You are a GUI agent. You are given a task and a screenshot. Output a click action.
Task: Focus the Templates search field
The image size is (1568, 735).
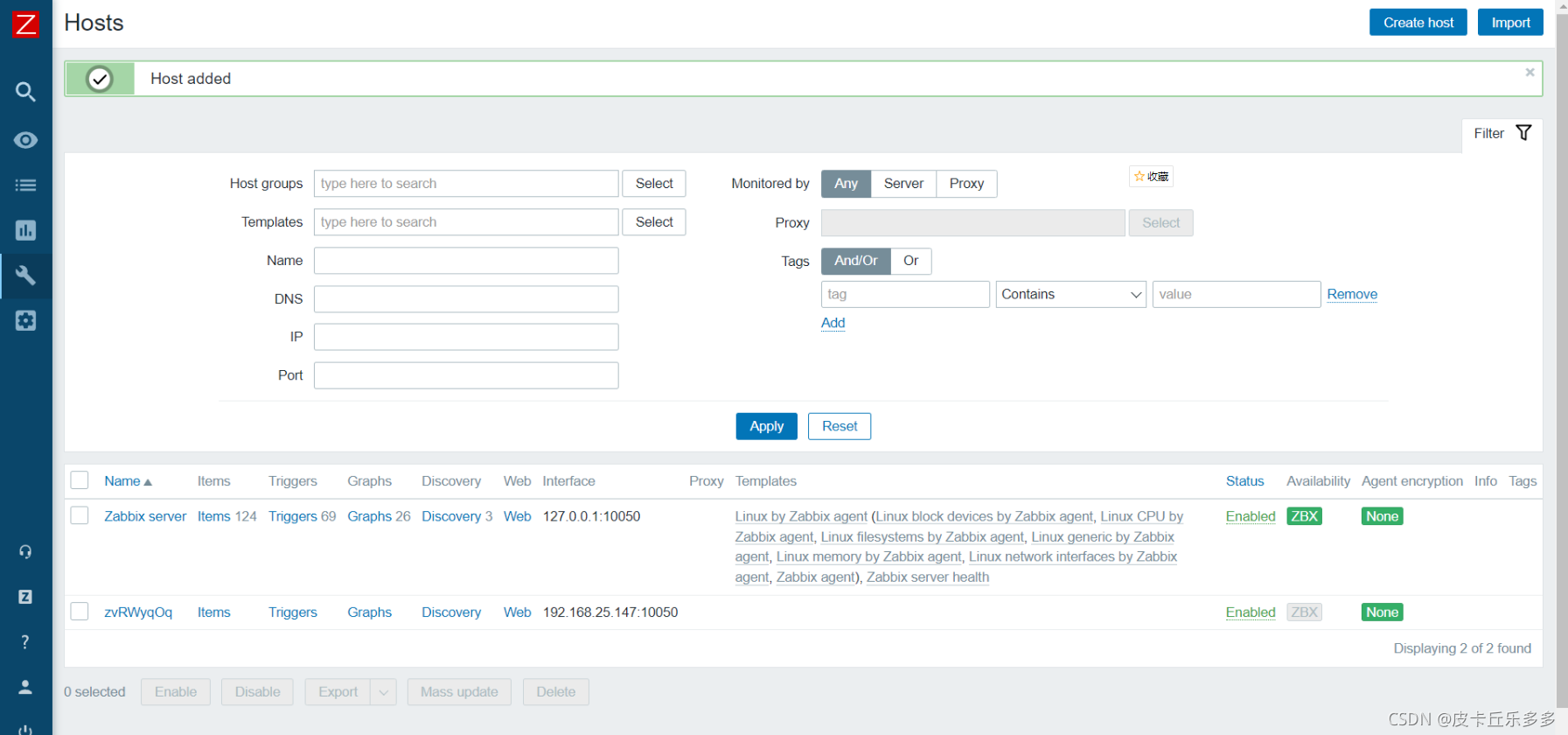click(466, 222)
